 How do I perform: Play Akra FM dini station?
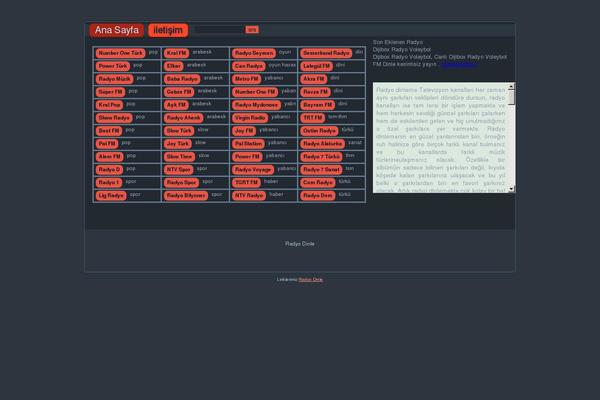314,79
